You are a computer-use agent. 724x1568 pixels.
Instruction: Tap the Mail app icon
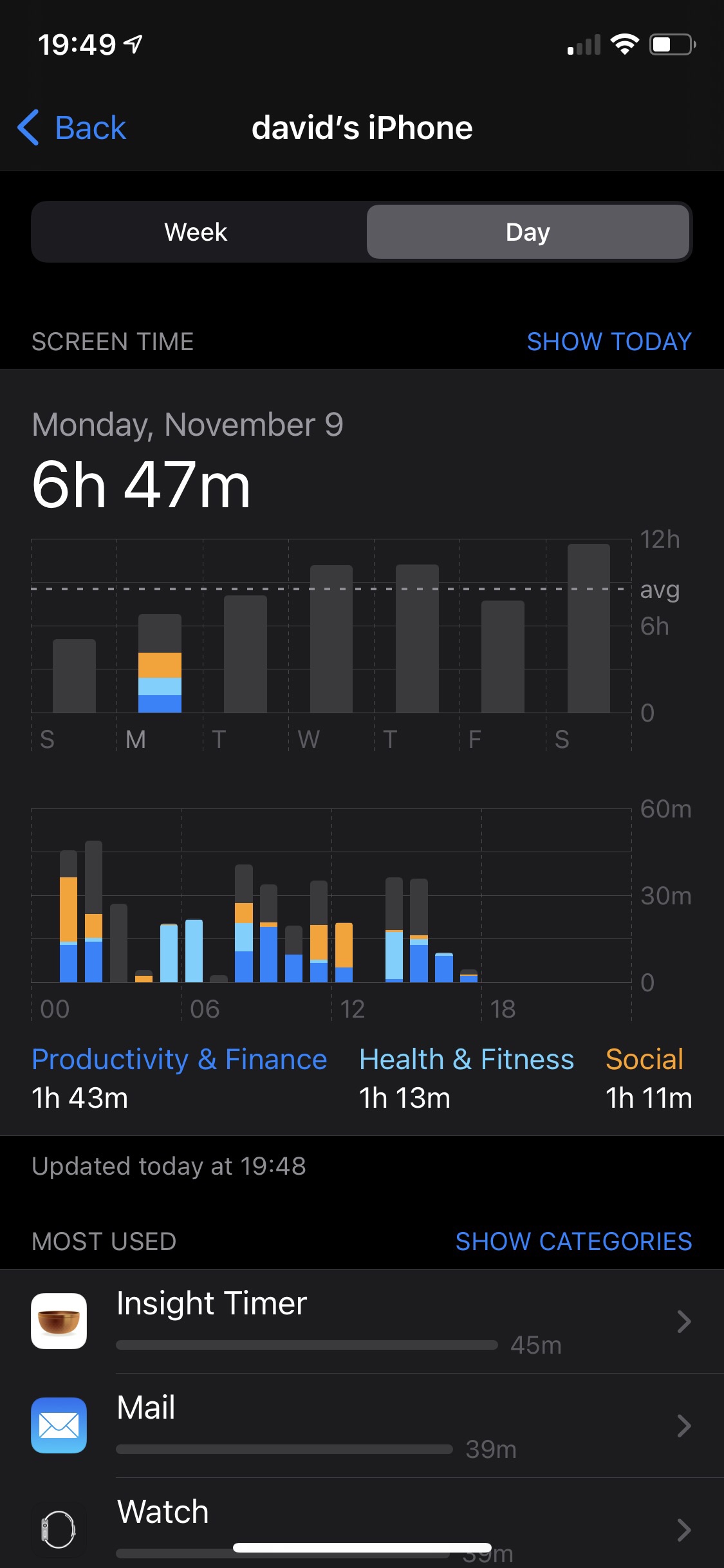pos(59,1425)
